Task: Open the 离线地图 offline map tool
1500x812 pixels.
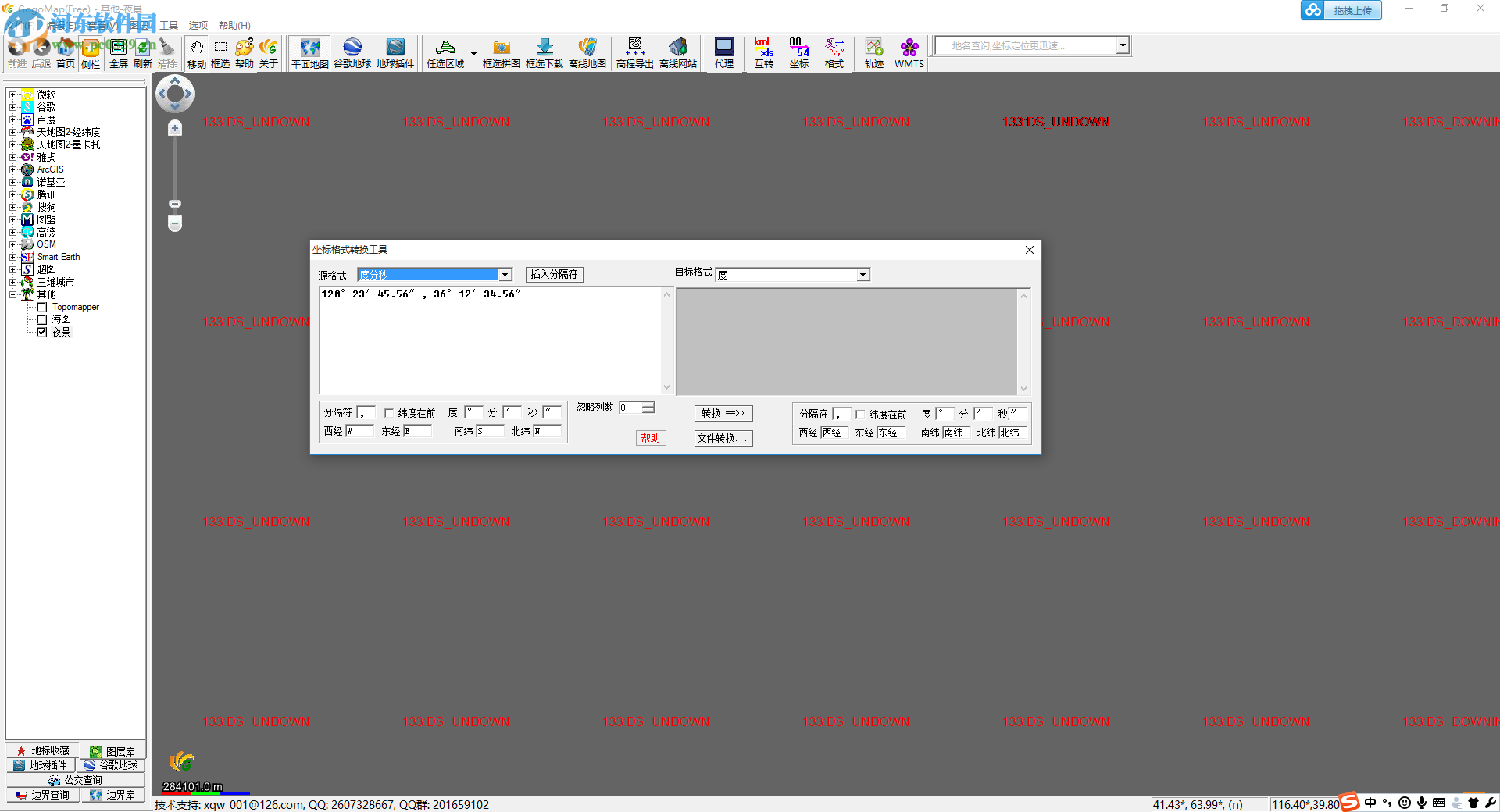Action: click(x=587, y=54)
